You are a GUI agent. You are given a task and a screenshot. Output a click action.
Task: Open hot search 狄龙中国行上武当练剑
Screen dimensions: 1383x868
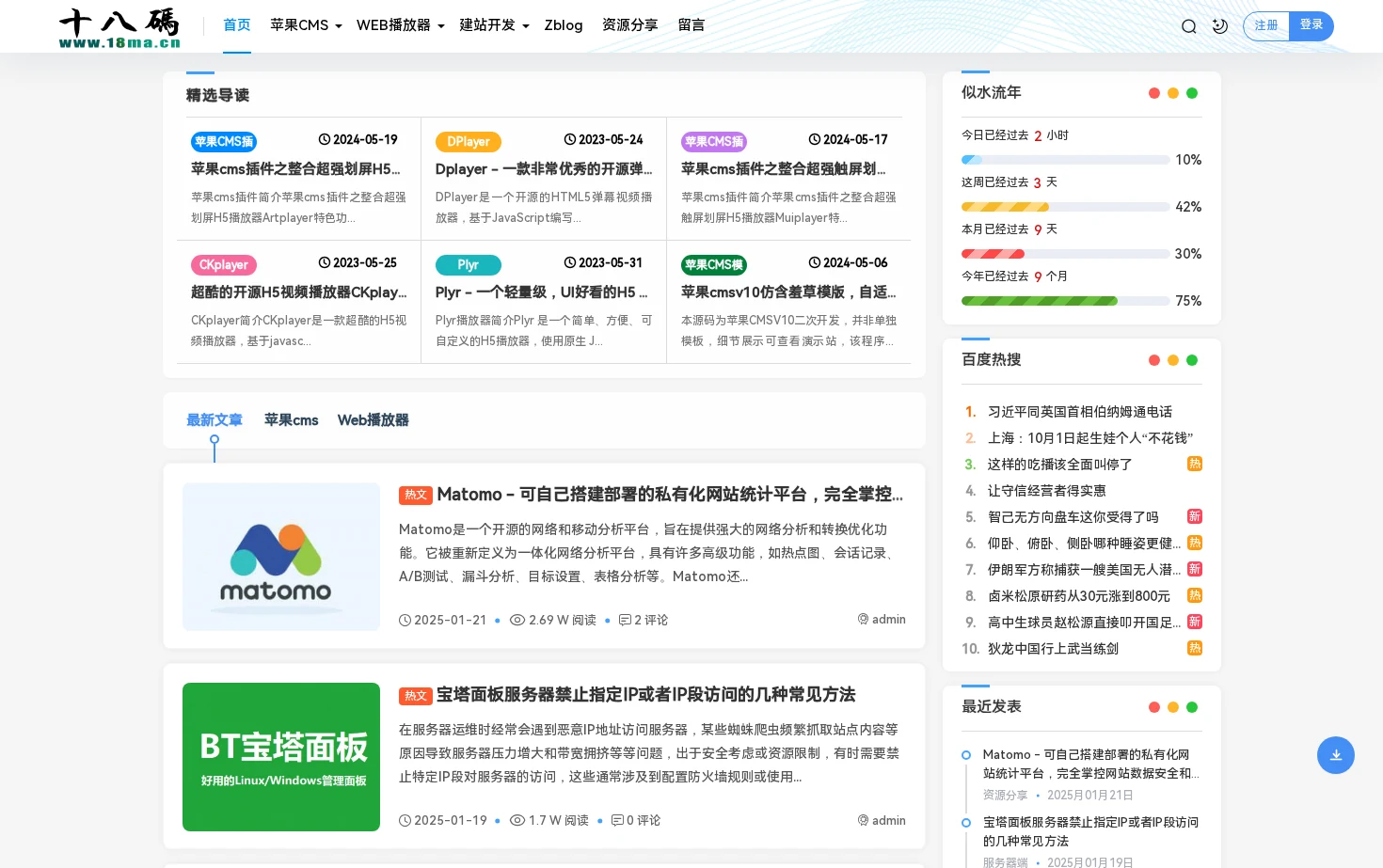pos(1053,649)
